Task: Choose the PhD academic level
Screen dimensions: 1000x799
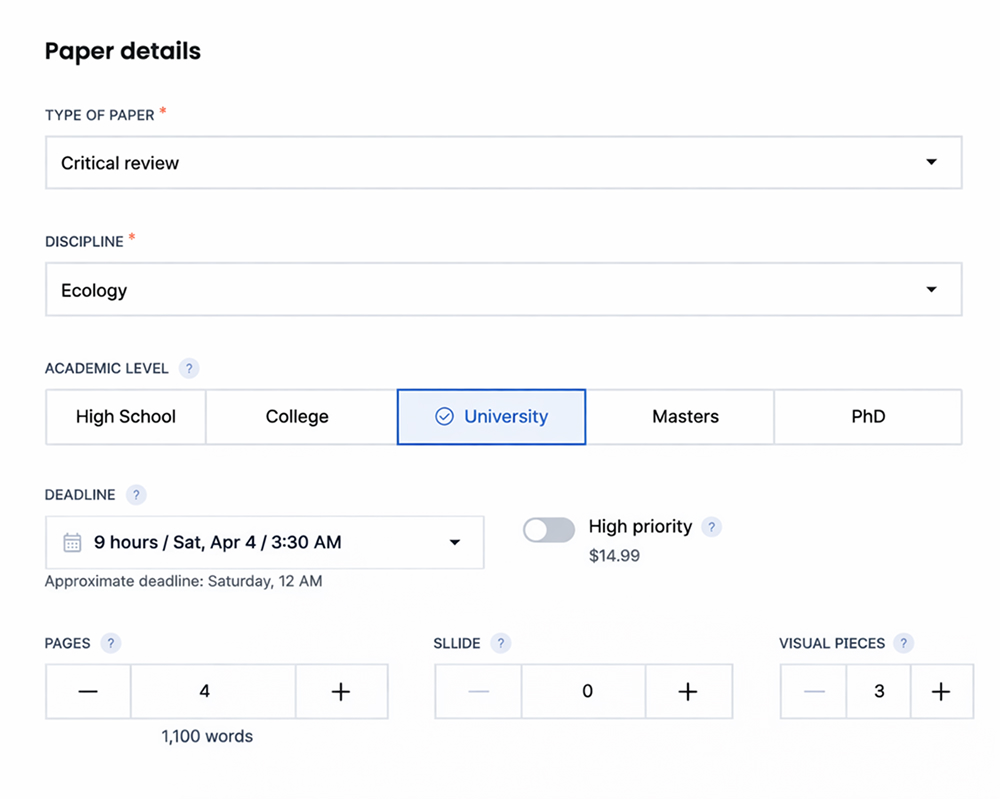Action: pyautogui.click(x=868, y=417)
